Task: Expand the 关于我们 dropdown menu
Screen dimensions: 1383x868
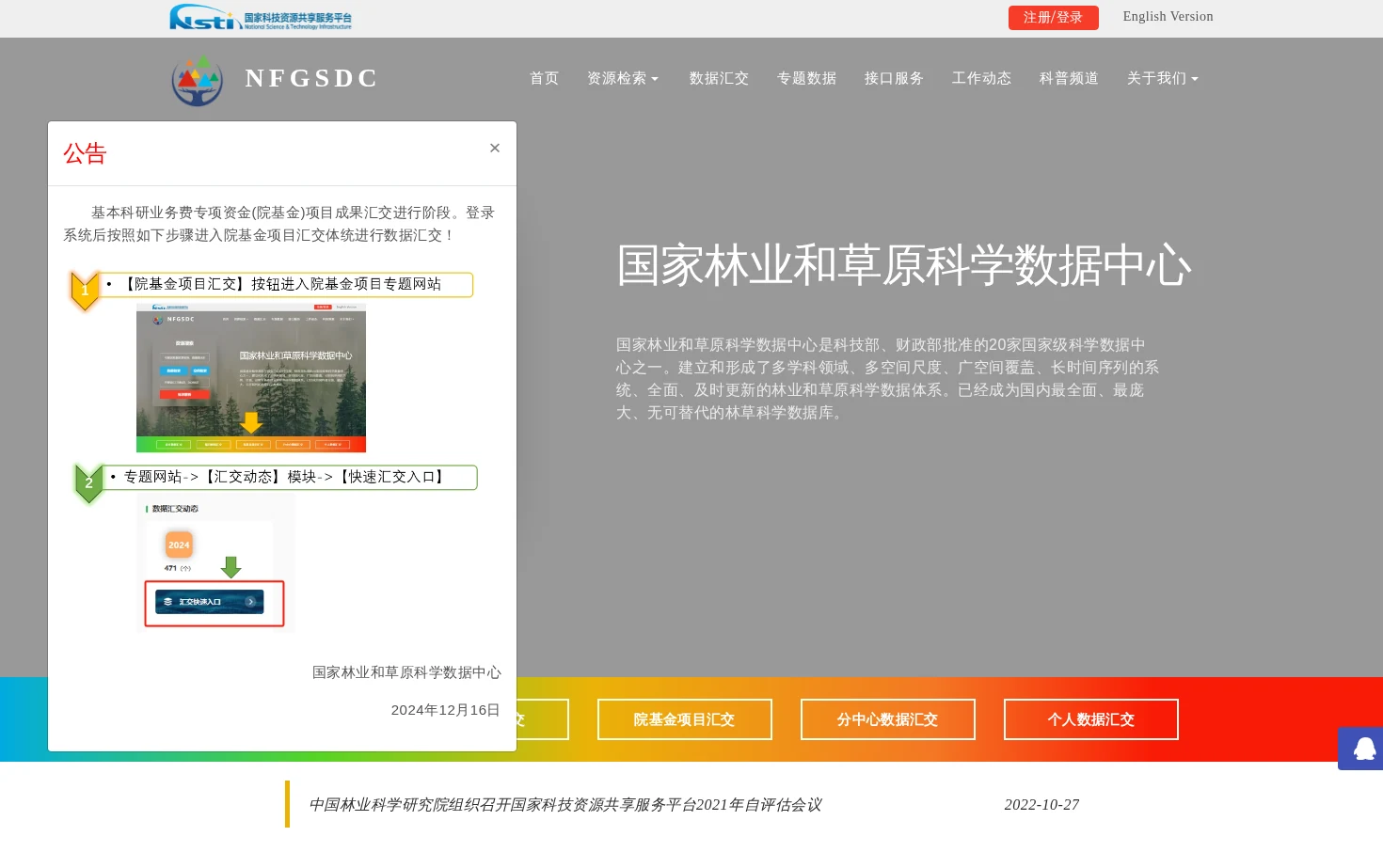Action: (1162, 78)
